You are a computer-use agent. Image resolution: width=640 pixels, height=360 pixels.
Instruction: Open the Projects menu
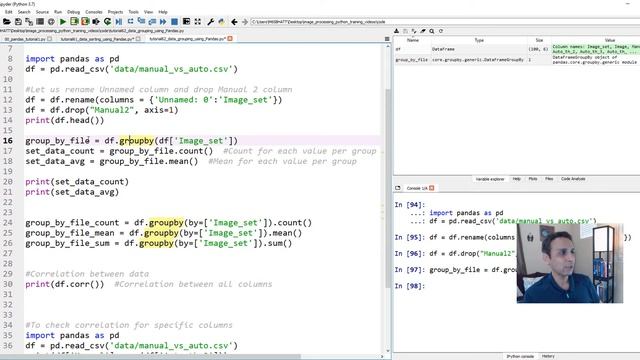click(x=116, y=12)
